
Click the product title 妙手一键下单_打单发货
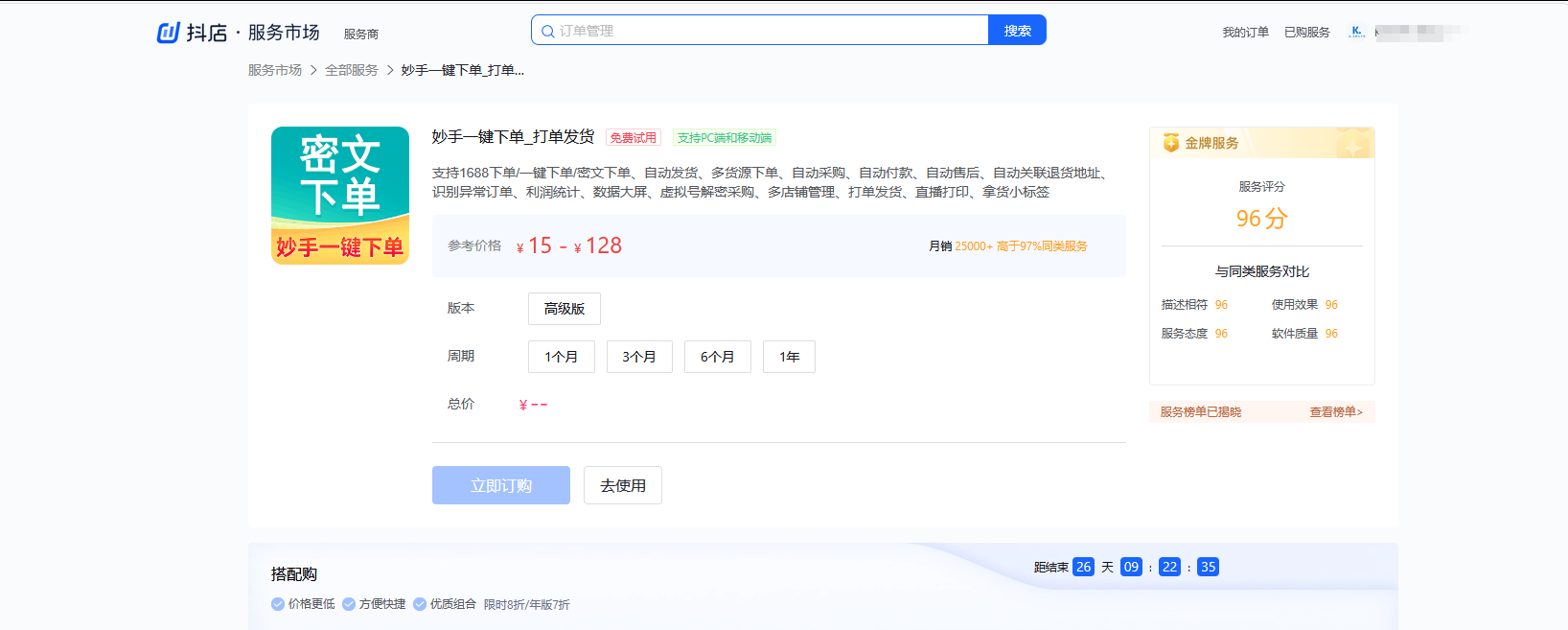(x=514, y=137)
